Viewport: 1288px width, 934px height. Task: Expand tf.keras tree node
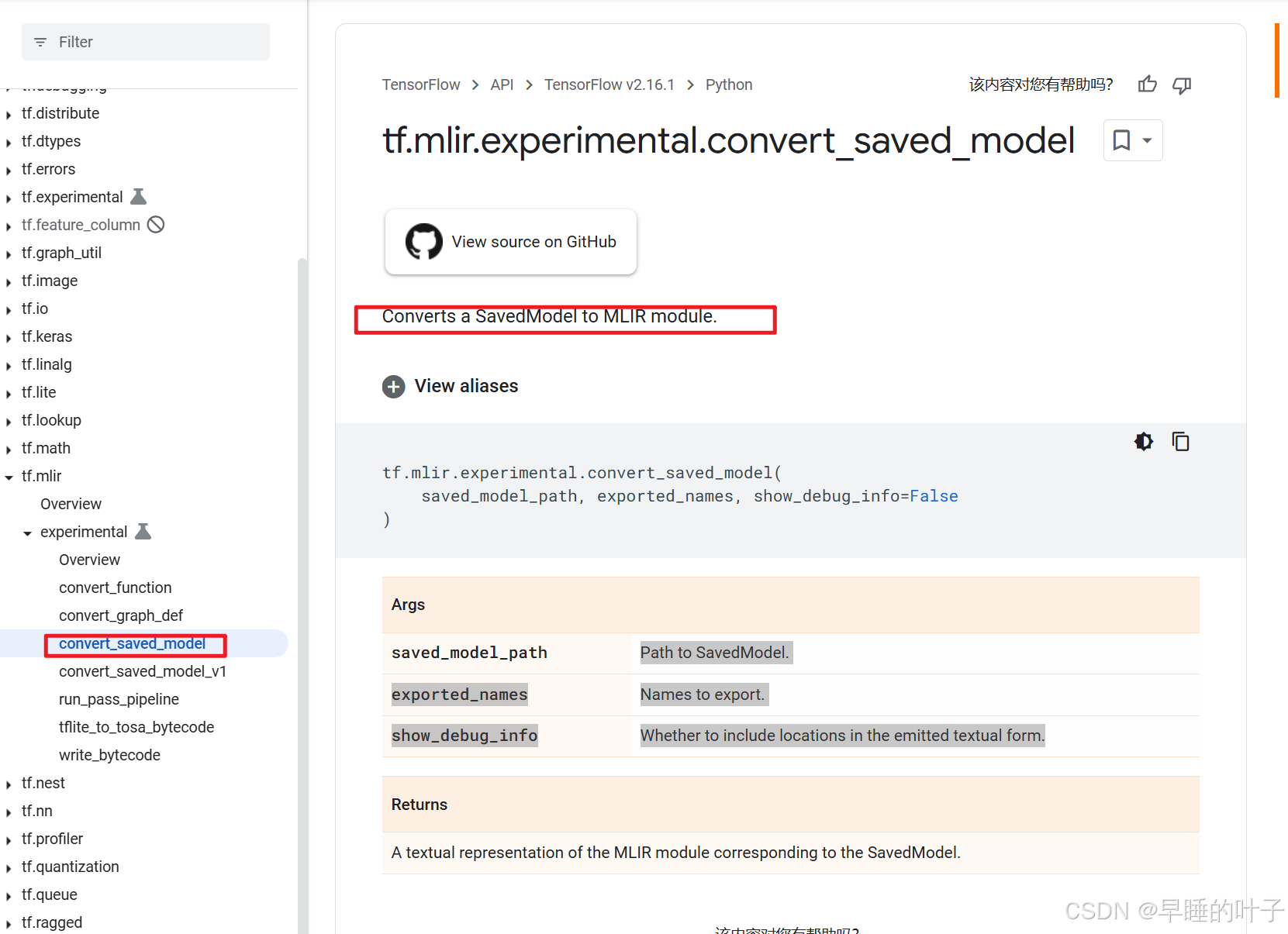9,338
